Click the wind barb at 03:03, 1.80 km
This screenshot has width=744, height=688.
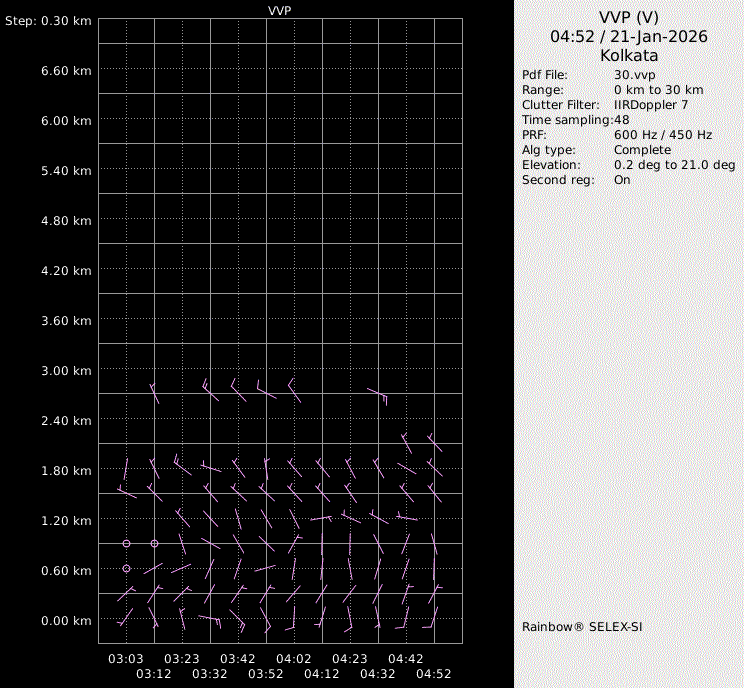pyautogui.click(x=126, y=468)
